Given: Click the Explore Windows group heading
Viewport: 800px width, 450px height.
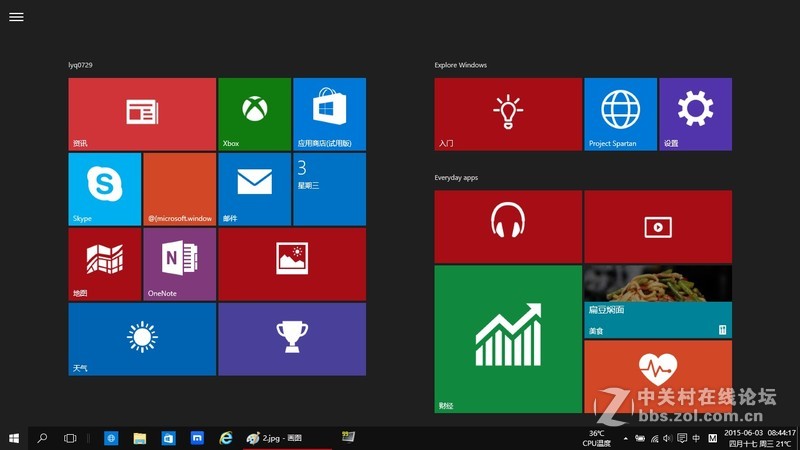Looking at the screenshot, I should tap(461, 65).
